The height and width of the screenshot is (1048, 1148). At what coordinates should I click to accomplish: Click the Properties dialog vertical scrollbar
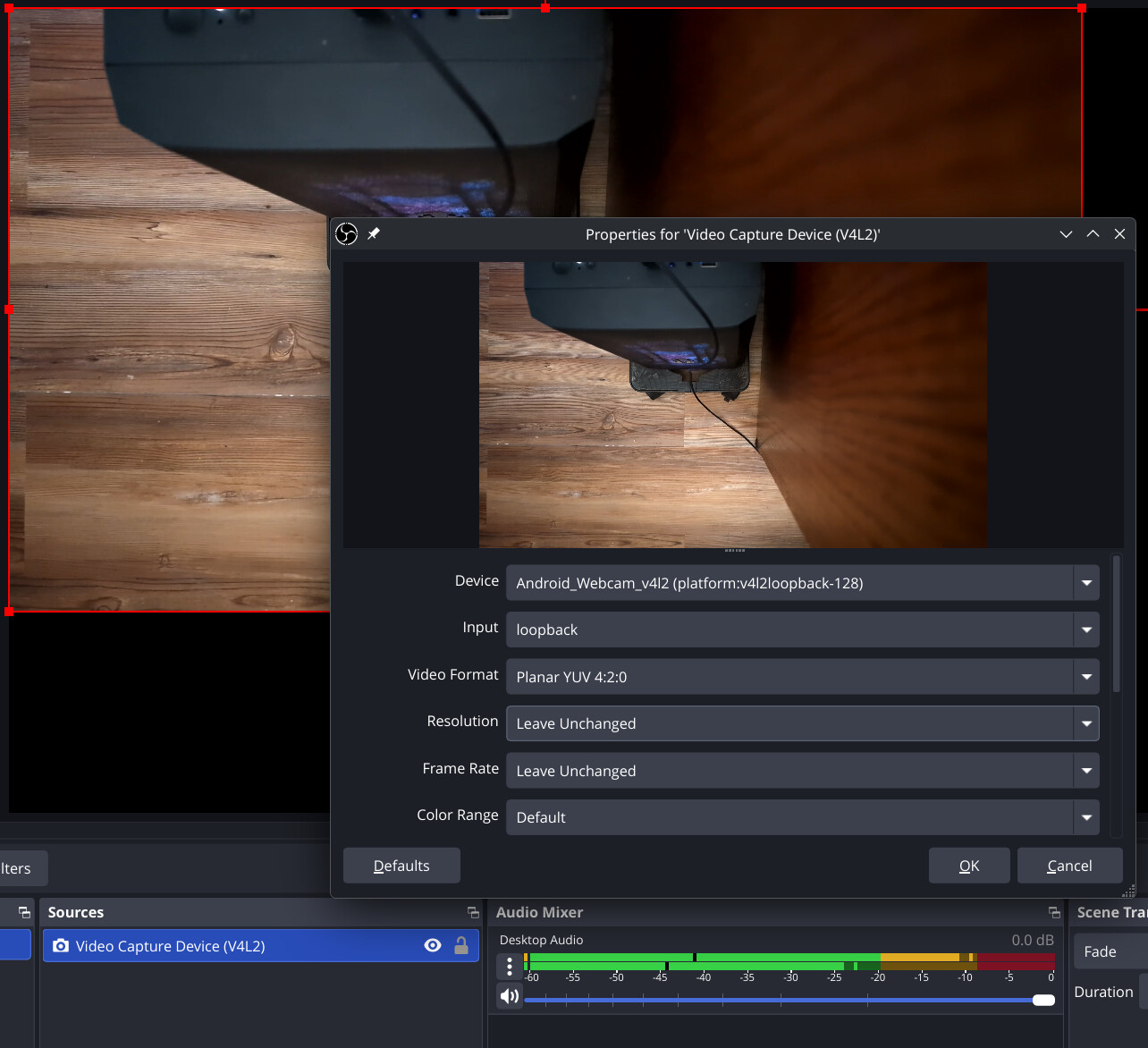(1116, 626)
